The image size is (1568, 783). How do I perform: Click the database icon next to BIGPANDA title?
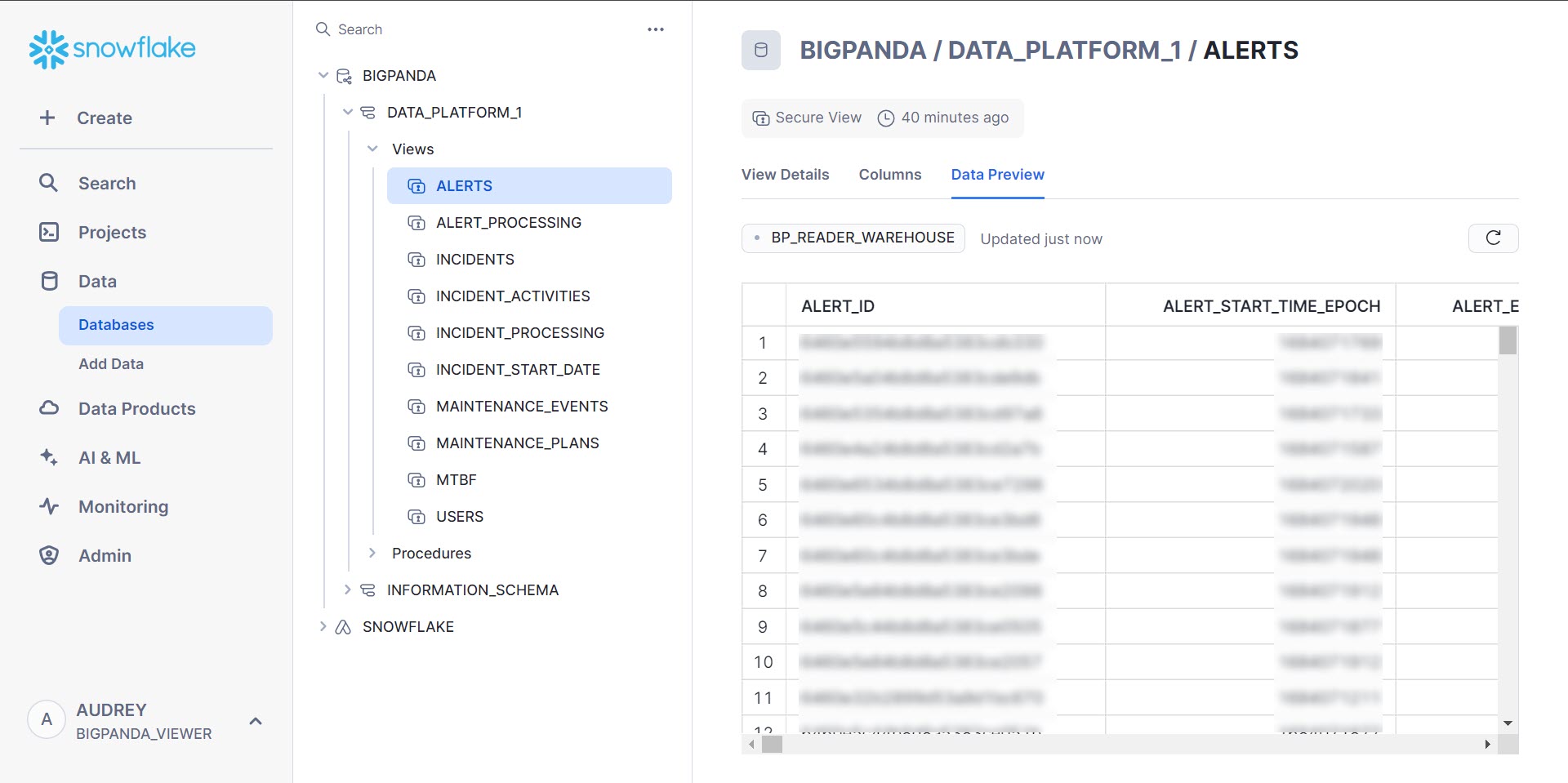coord(761,50)
